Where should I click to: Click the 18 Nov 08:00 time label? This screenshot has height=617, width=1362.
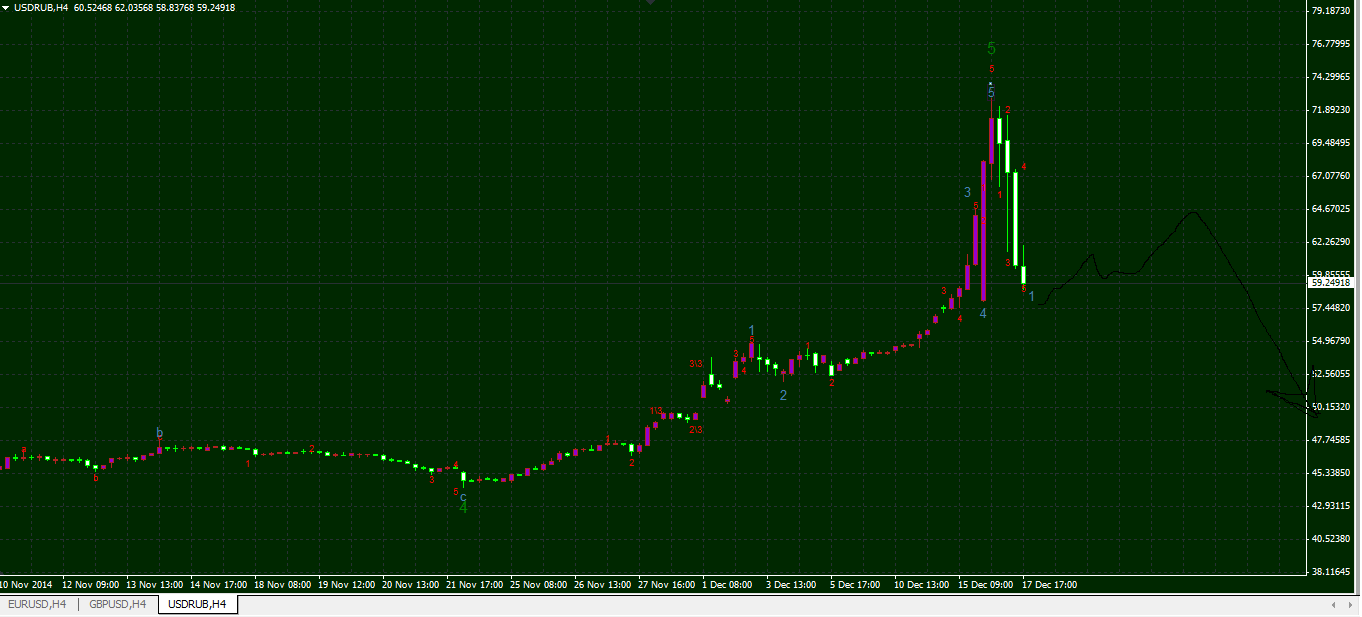pos(283,584)
